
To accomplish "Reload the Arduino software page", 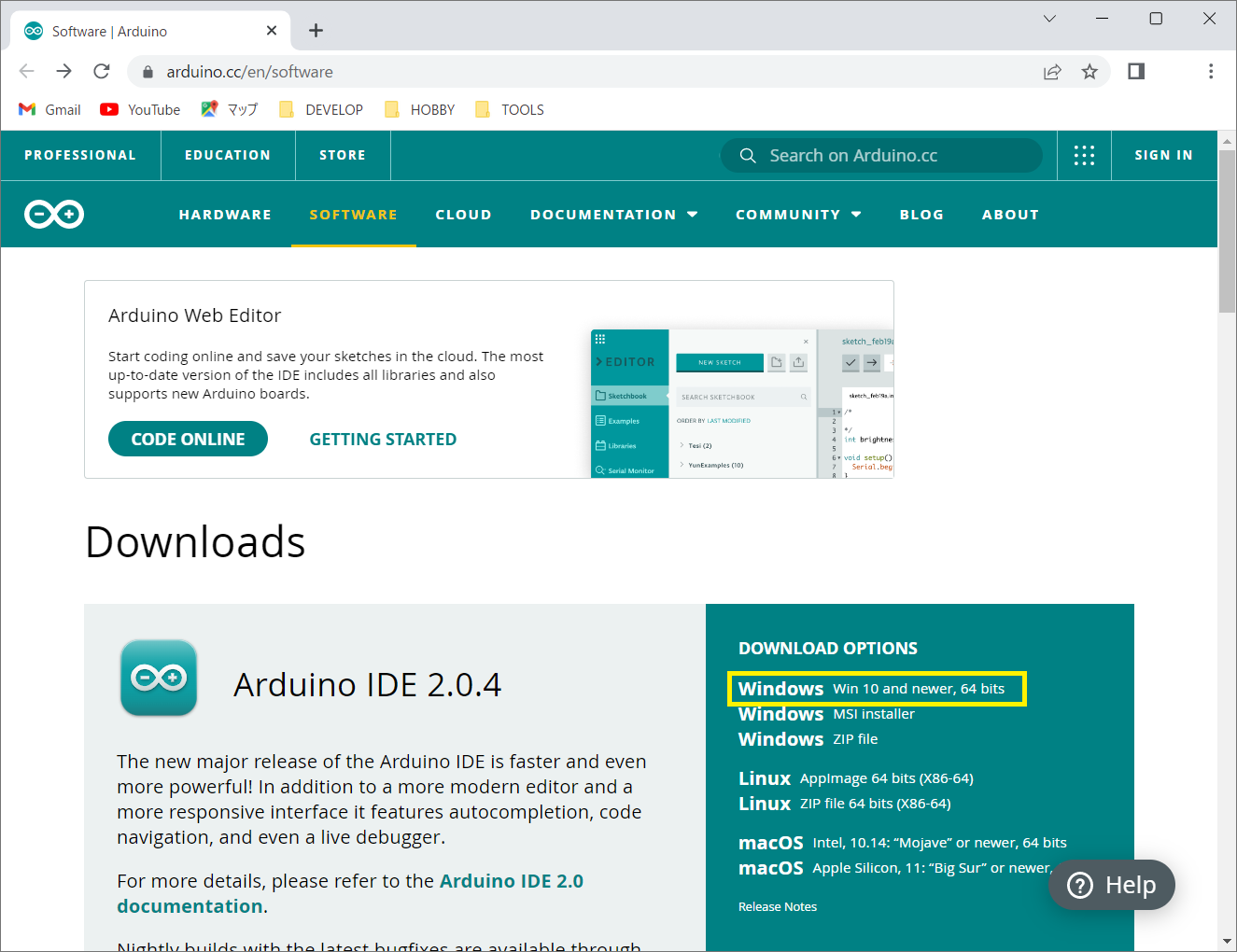I will click(102, 72).
